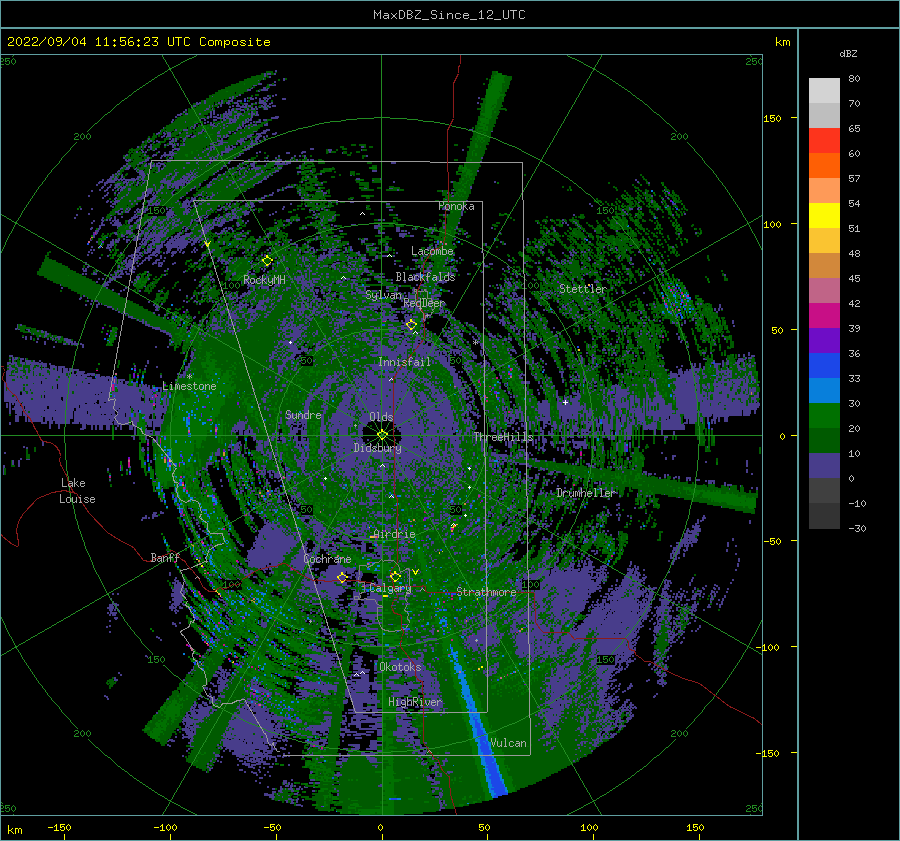Image resolution: width=900 pixels, height=841 pixels.
Task: Select the Airdrie label
Action: point(394,534)
